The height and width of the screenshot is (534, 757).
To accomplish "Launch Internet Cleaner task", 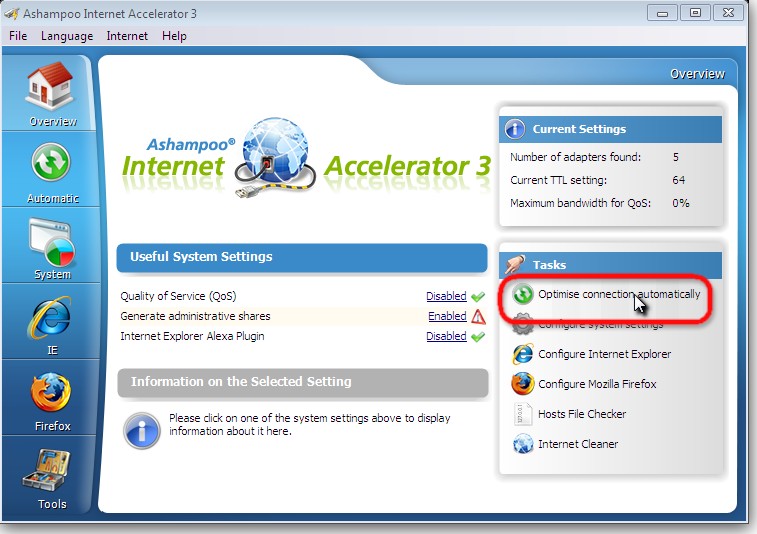I will point(578,444).
